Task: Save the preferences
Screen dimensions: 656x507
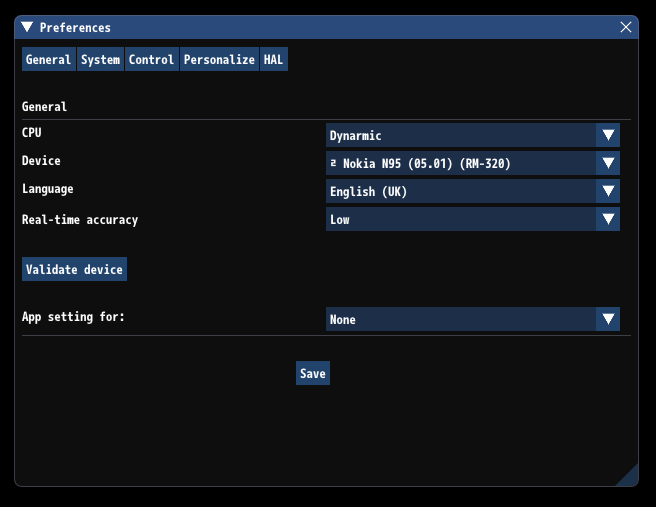Action: 313,373
